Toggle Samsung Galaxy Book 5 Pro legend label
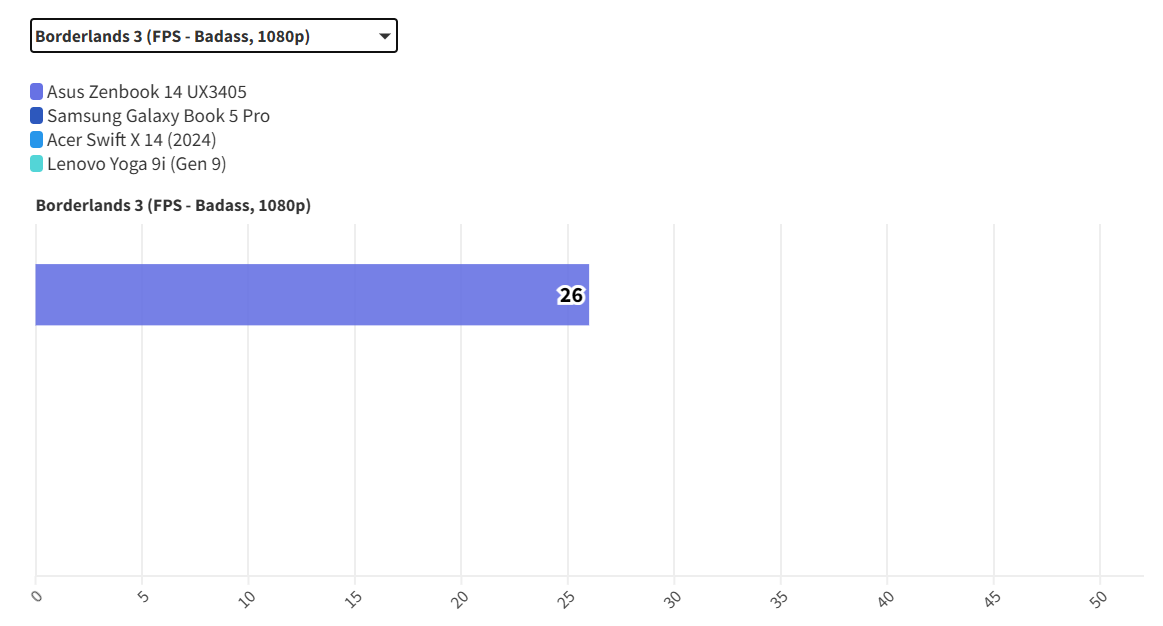 158,116
